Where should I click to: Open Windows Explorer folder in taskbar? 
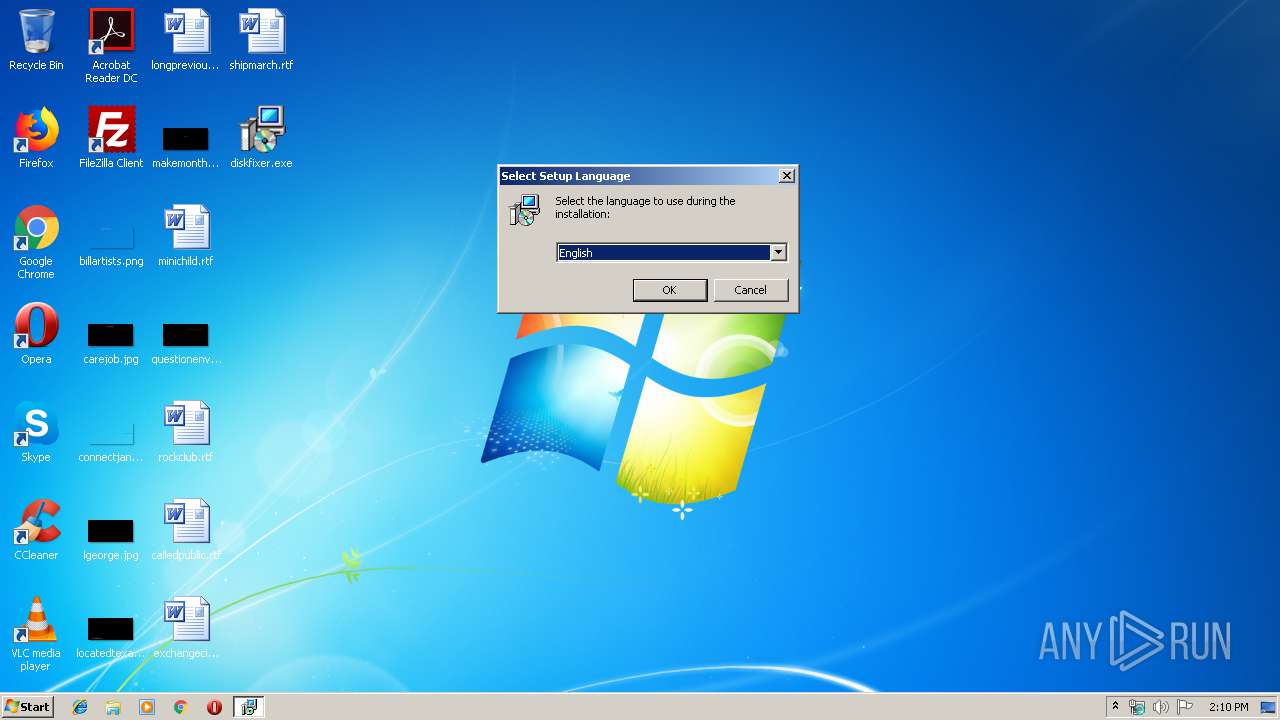tap(113, 707)
